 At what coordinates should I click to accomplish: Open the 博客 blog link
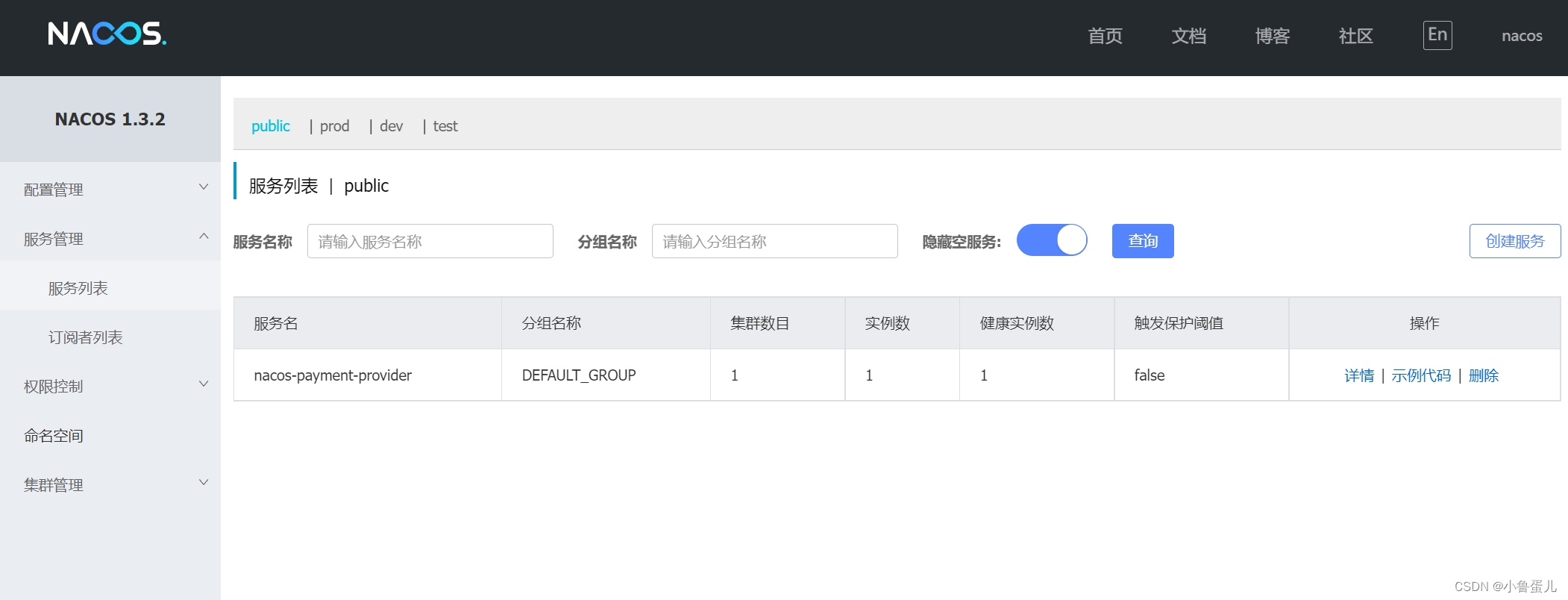pos(1272,36)
